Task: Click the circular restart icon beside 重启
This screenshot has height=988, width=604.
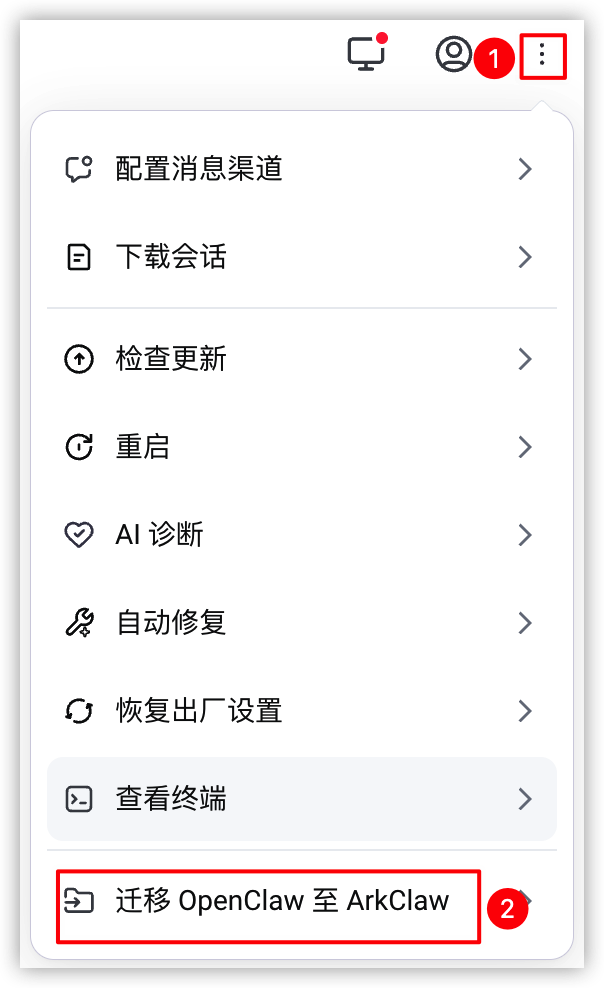Action: click(x=79, y=447)
